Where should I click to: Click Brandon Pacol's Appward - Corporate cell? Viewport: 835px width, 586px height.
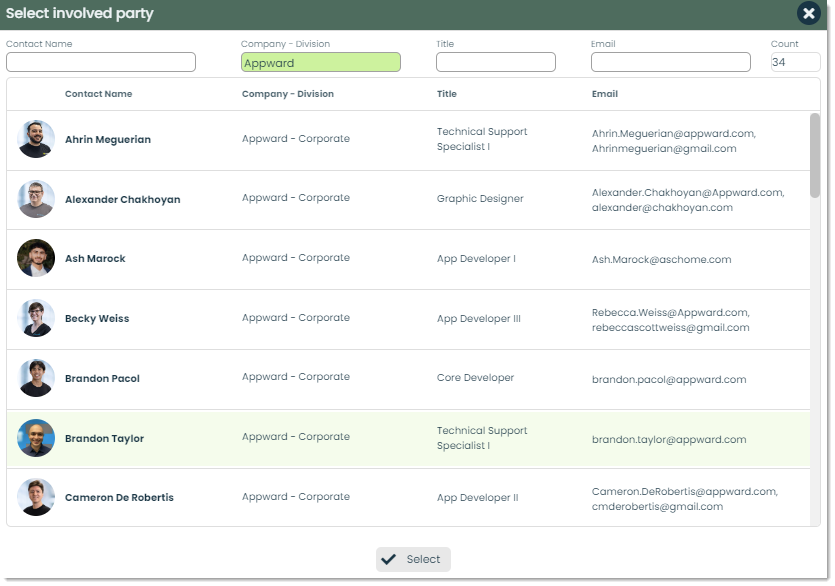click(296, 377)
